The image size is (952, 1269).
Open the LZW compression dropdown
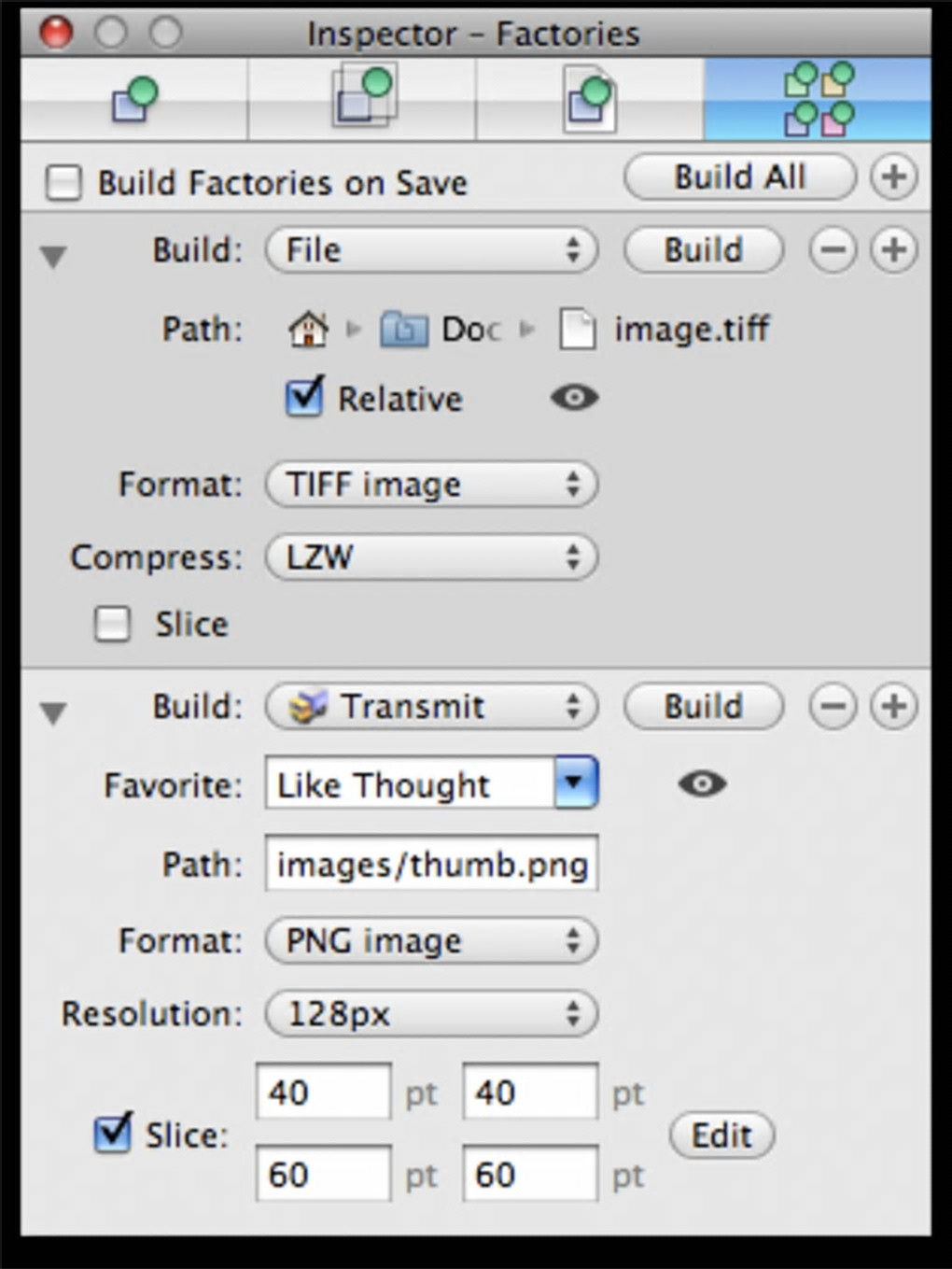(x=431, y=557)
